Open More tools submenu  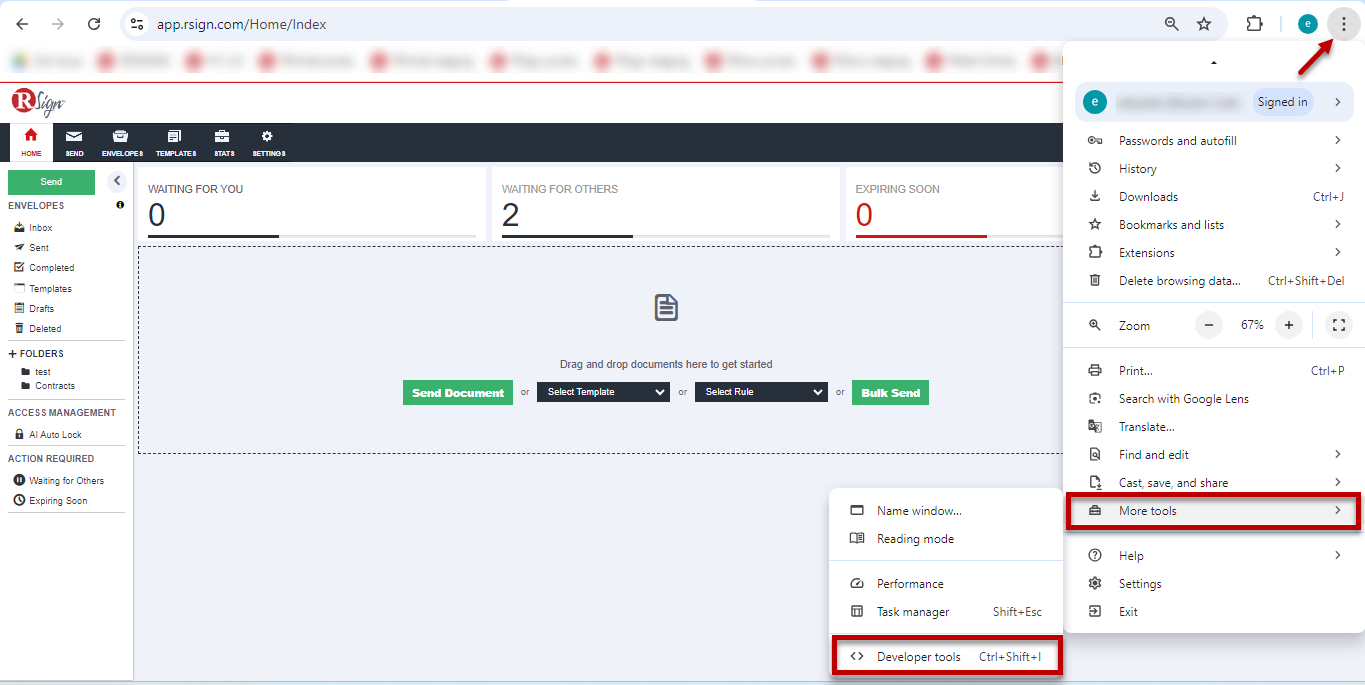click(1214, 511)
